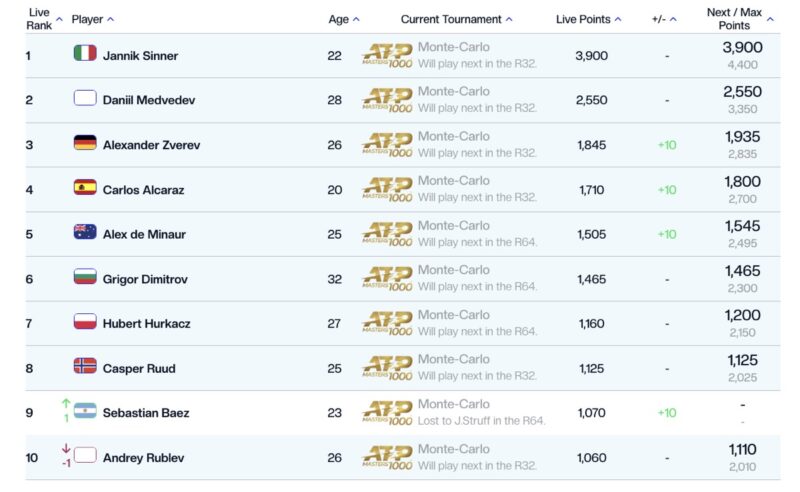
Task: Open Grigor Dimitrov's player profile
Action: [145, 279]
